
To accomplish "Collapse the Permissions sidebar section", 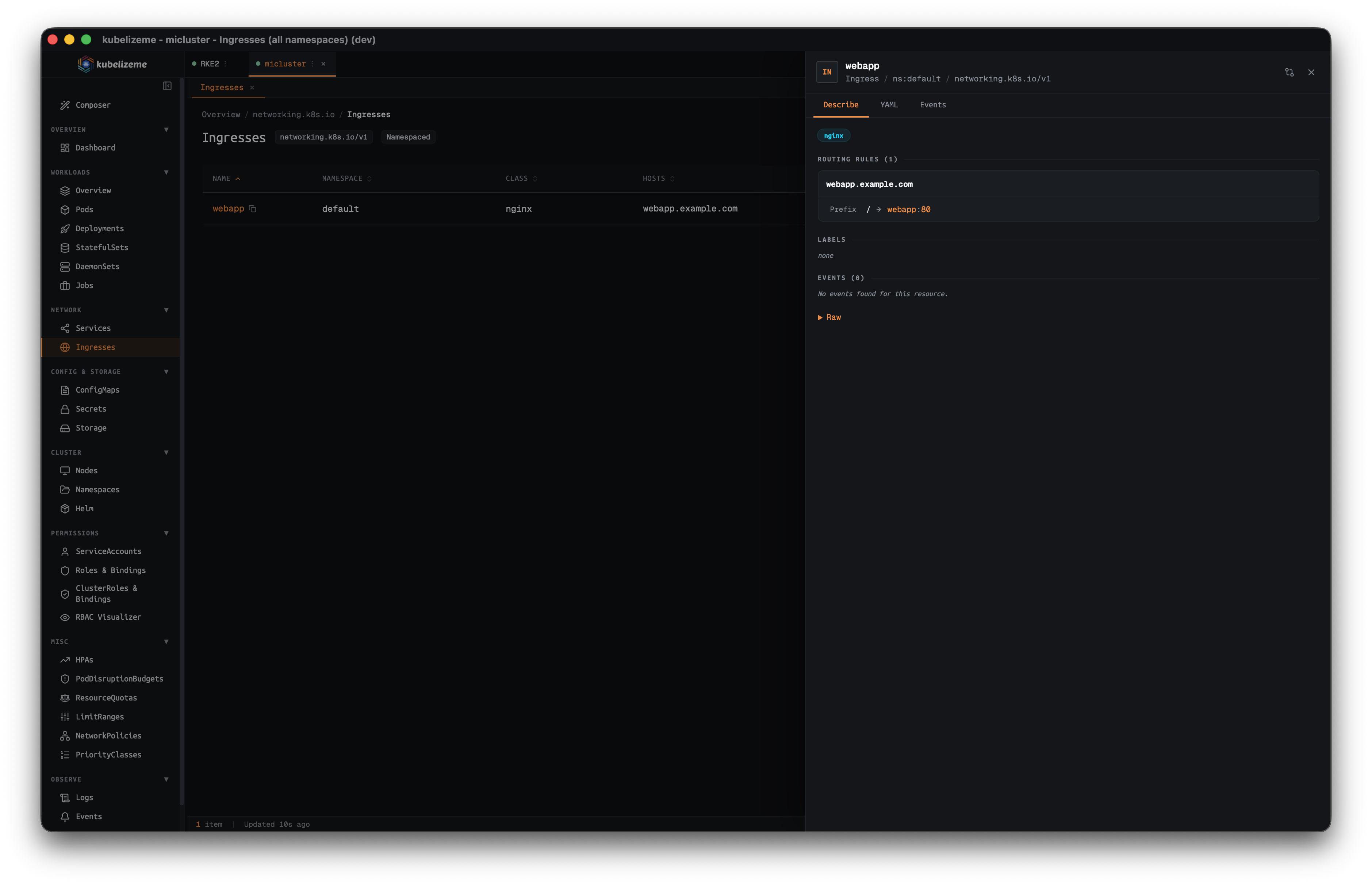I will click(166, 533).
